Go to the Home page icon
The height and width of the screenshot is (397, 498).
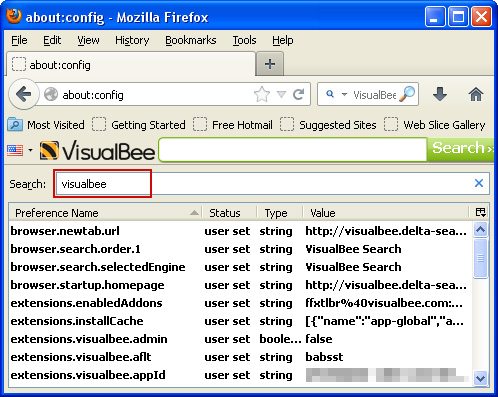(476, 94)
